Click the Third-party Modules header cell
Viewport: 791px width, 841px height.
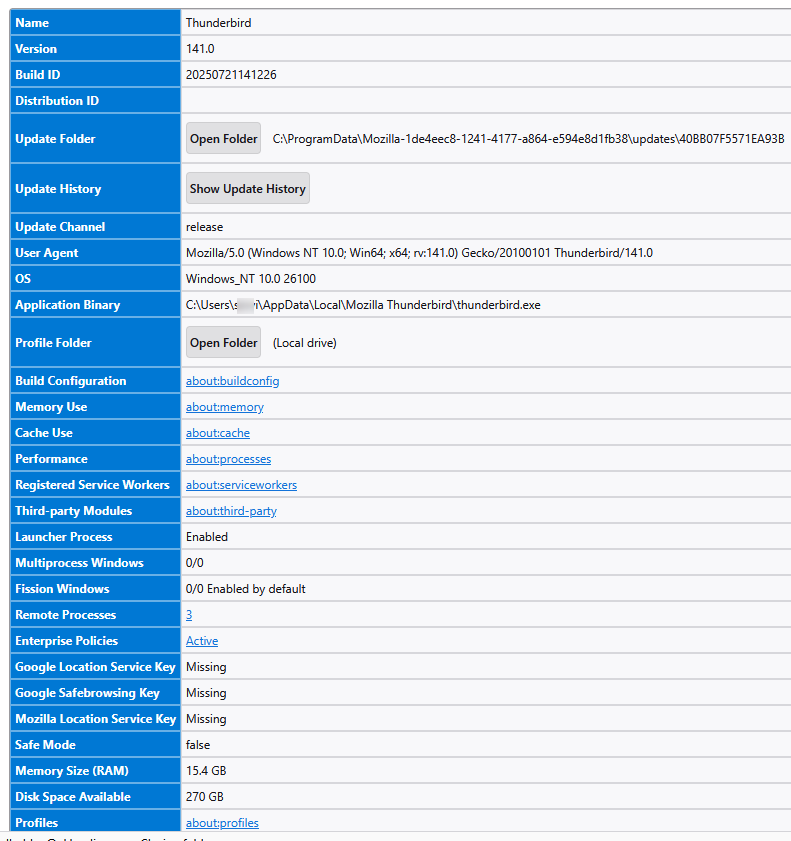click(95, 511)
